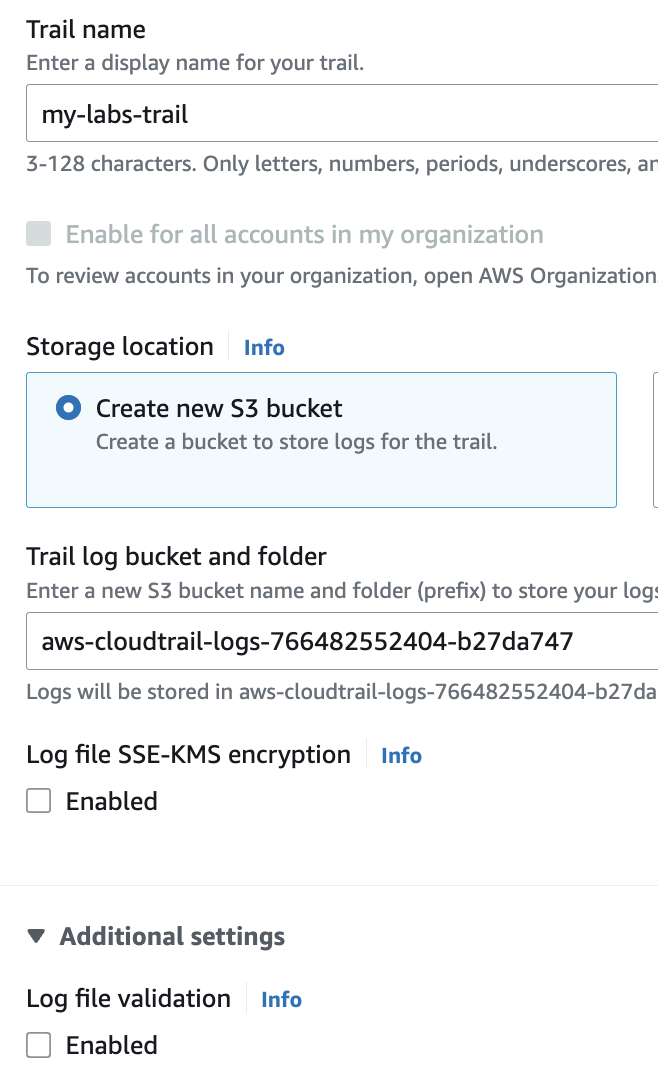Click the Additional settings heading text
Viewport: 658px width, 1078px height.
click(172, 937)
